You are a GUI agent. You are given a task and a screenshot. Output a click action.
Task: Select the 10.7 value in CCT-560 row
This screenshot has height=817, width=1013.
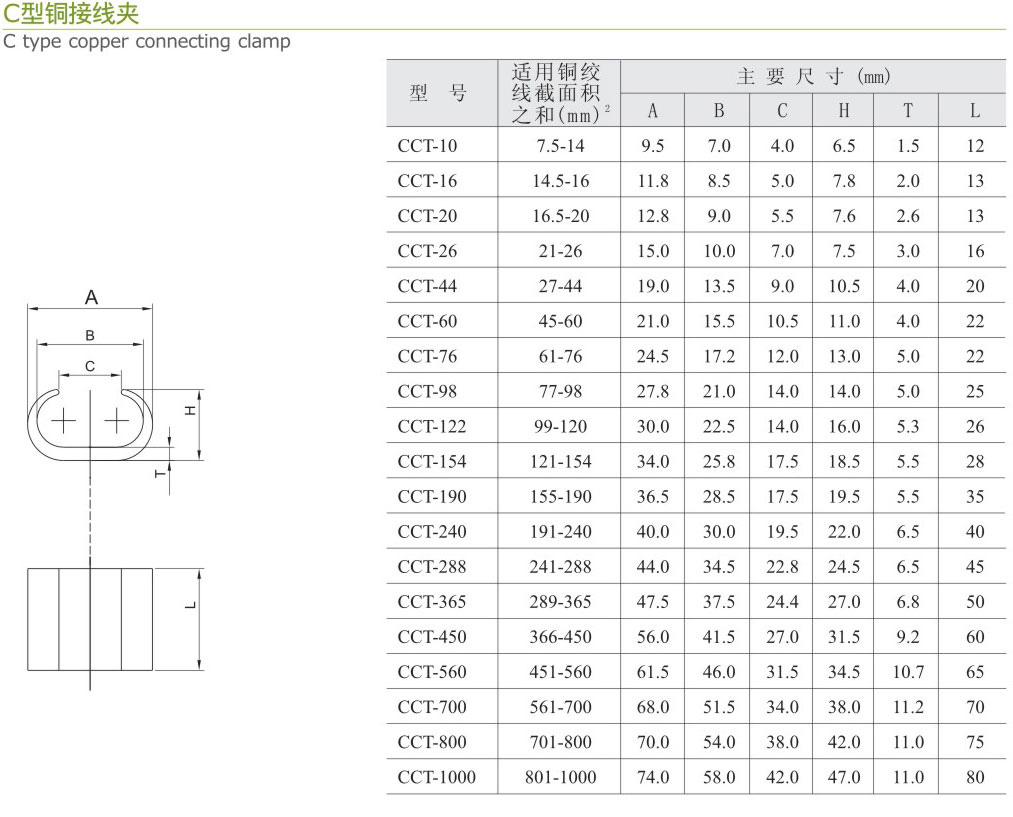907,672
